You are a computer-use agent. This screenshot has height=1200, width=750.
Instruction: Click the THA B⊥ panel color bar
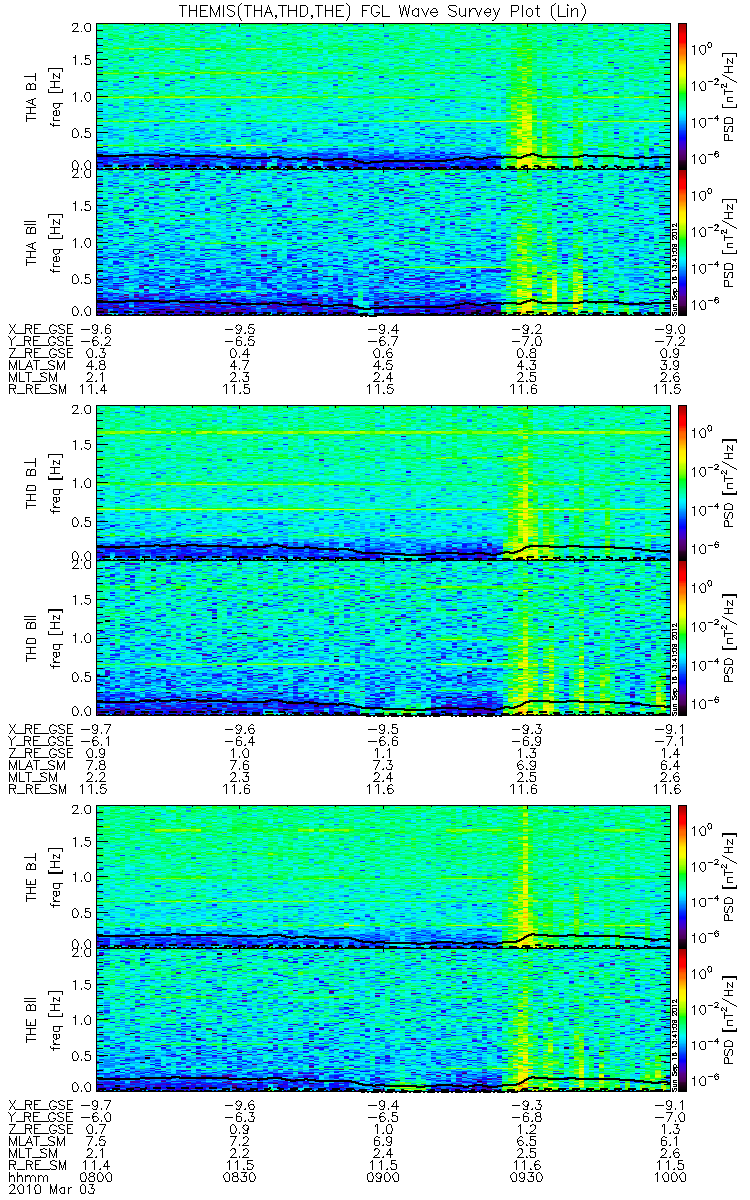coord(683,95)
